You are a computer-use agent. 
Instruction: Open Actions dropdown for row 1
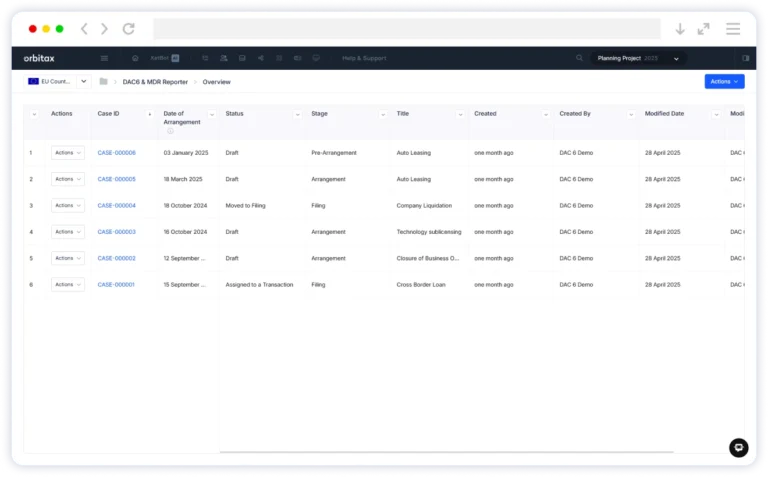[68, 153]
